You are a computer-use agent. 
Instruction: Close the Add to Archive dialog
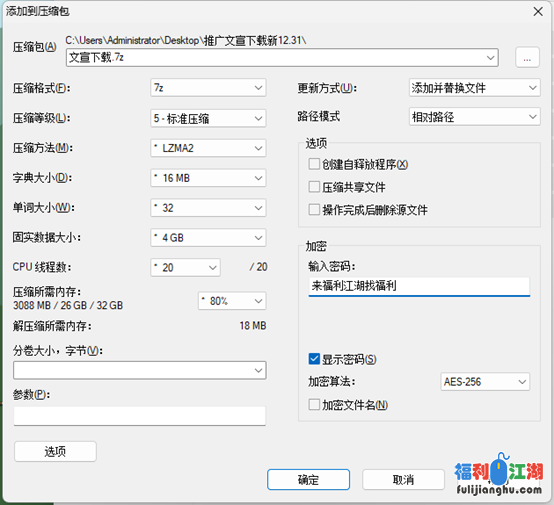click(538, 12)
